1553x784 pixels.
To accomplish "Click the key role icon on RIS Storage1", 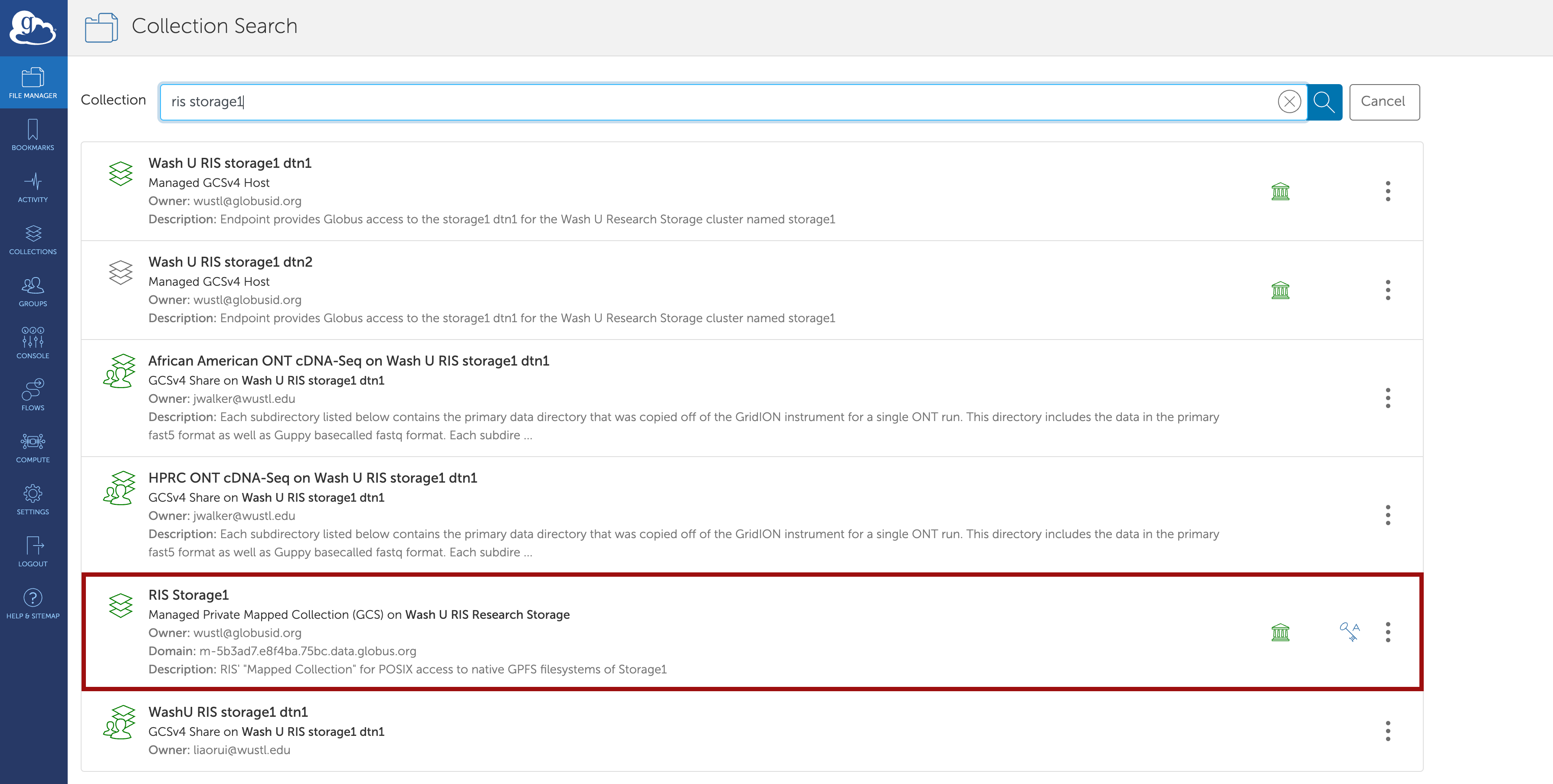I will click(1350, 632).
